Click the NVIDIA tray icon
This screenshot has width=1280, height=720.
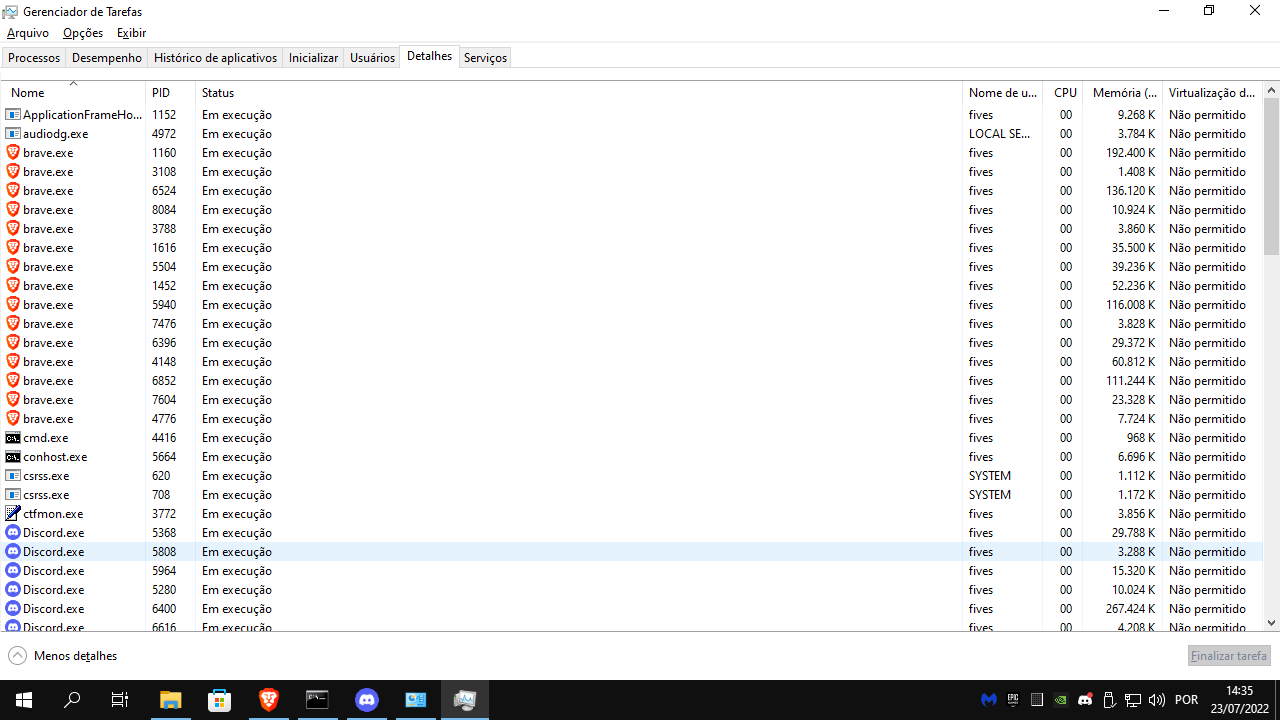[x=1061, y=700]
